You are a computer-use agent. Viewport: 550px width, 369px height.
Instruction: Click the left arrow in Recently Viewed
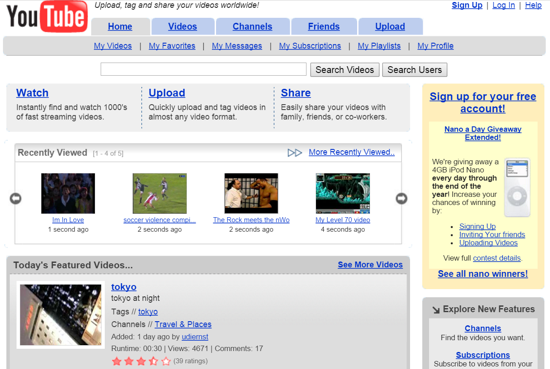(x=15, y=199)
